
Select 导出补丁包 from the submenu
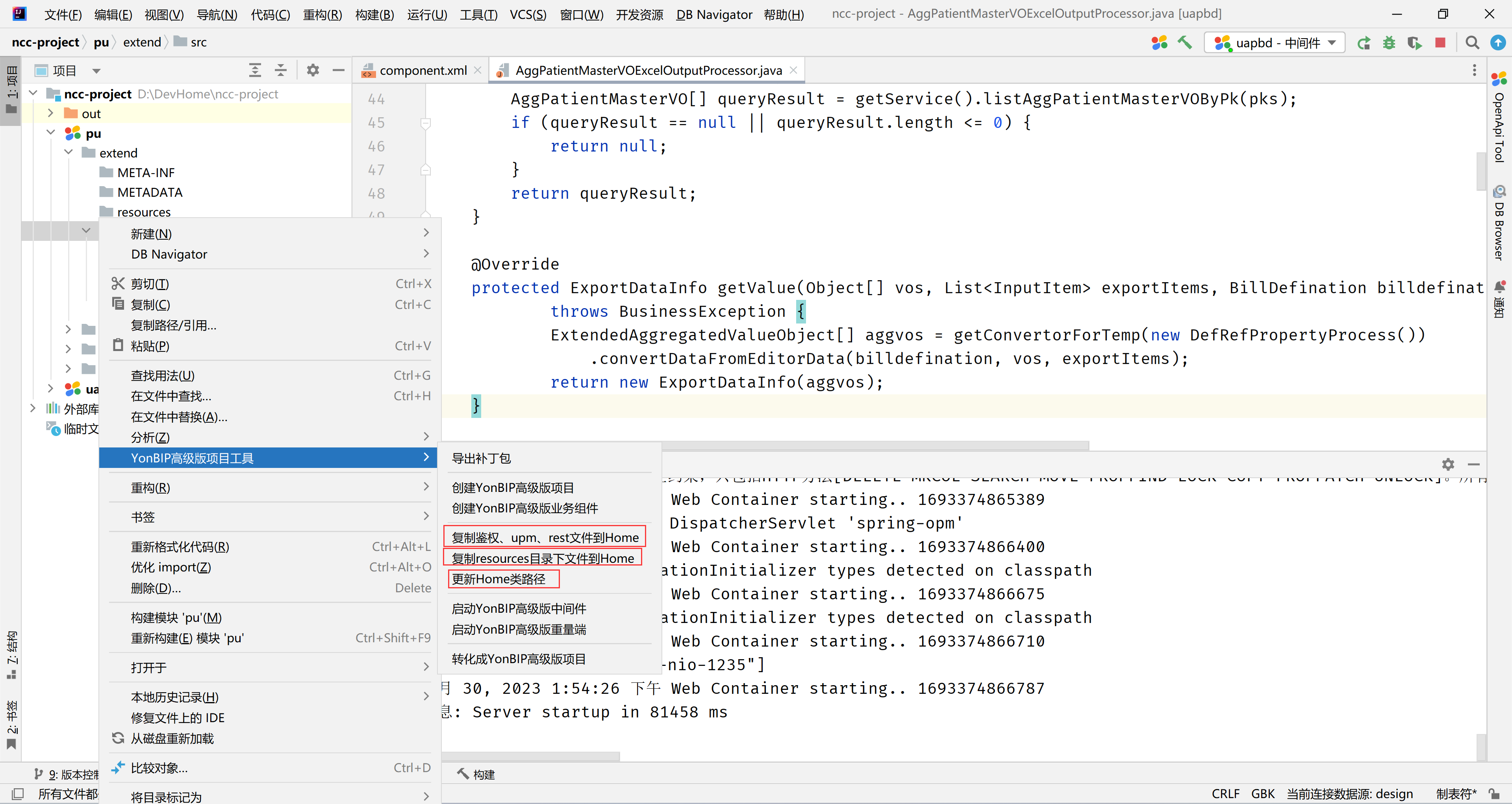(x=481, y=458)
